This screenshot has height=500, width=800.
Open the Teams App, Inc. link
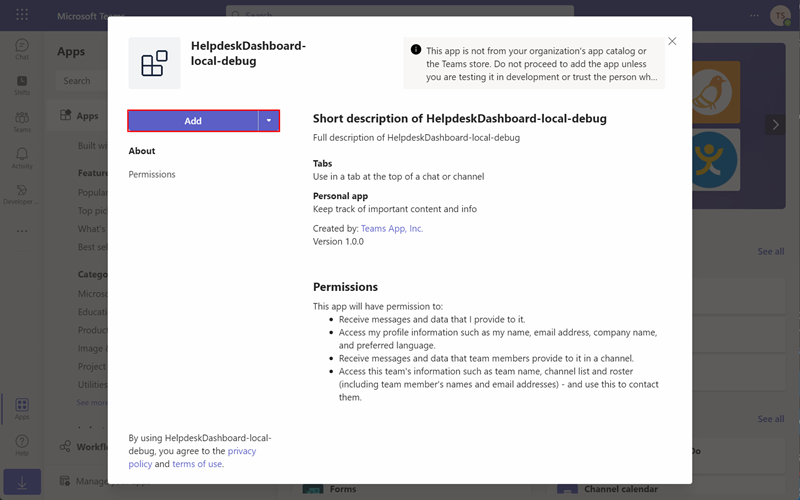click(392, 229)
